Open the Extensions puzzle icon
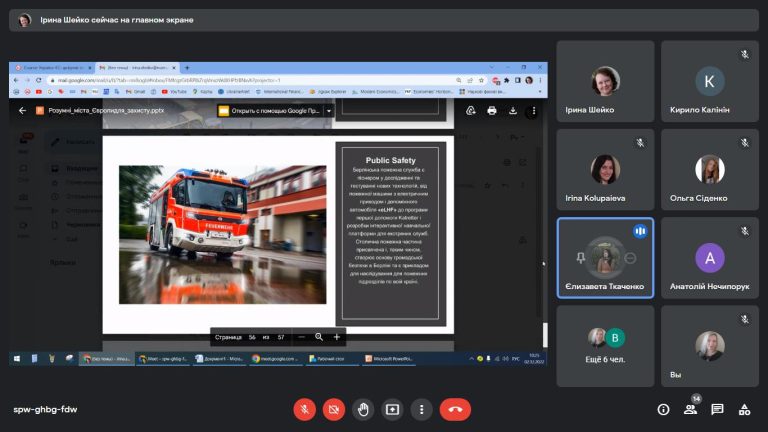Image resolution: width=768 pixels, height=432 pixels. pos(506,80)
